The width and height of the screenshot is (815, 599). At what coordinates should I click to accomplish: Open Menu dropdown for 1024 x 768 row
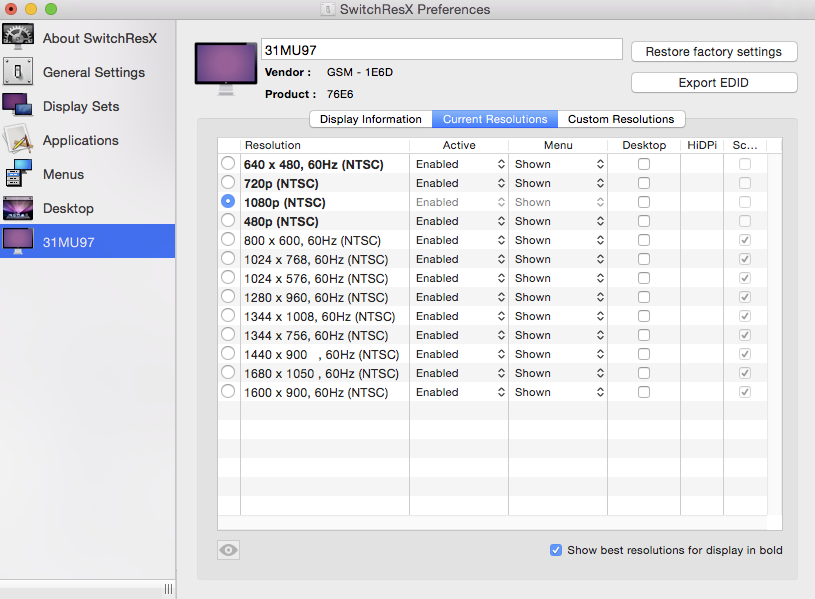(x=559, y=259)
